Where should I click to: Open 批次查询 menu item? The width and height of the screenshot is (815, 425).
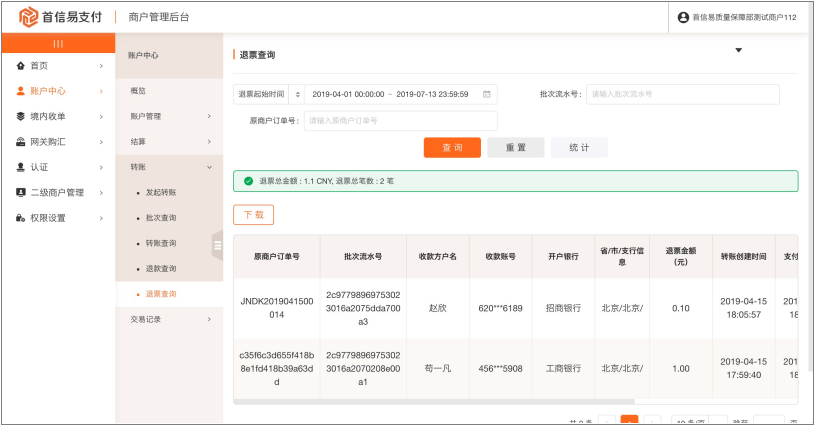click(x=161, y=218)
